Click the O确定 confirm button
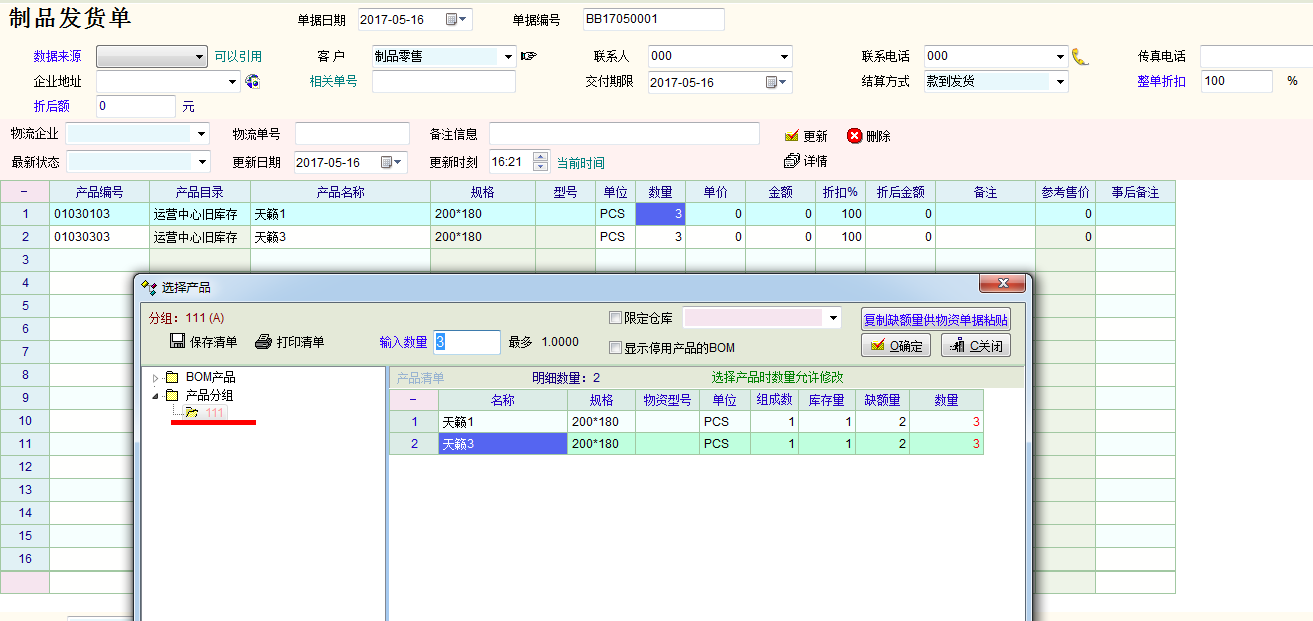The height and width of the screenshot is (621, 1313). [896, 345]
